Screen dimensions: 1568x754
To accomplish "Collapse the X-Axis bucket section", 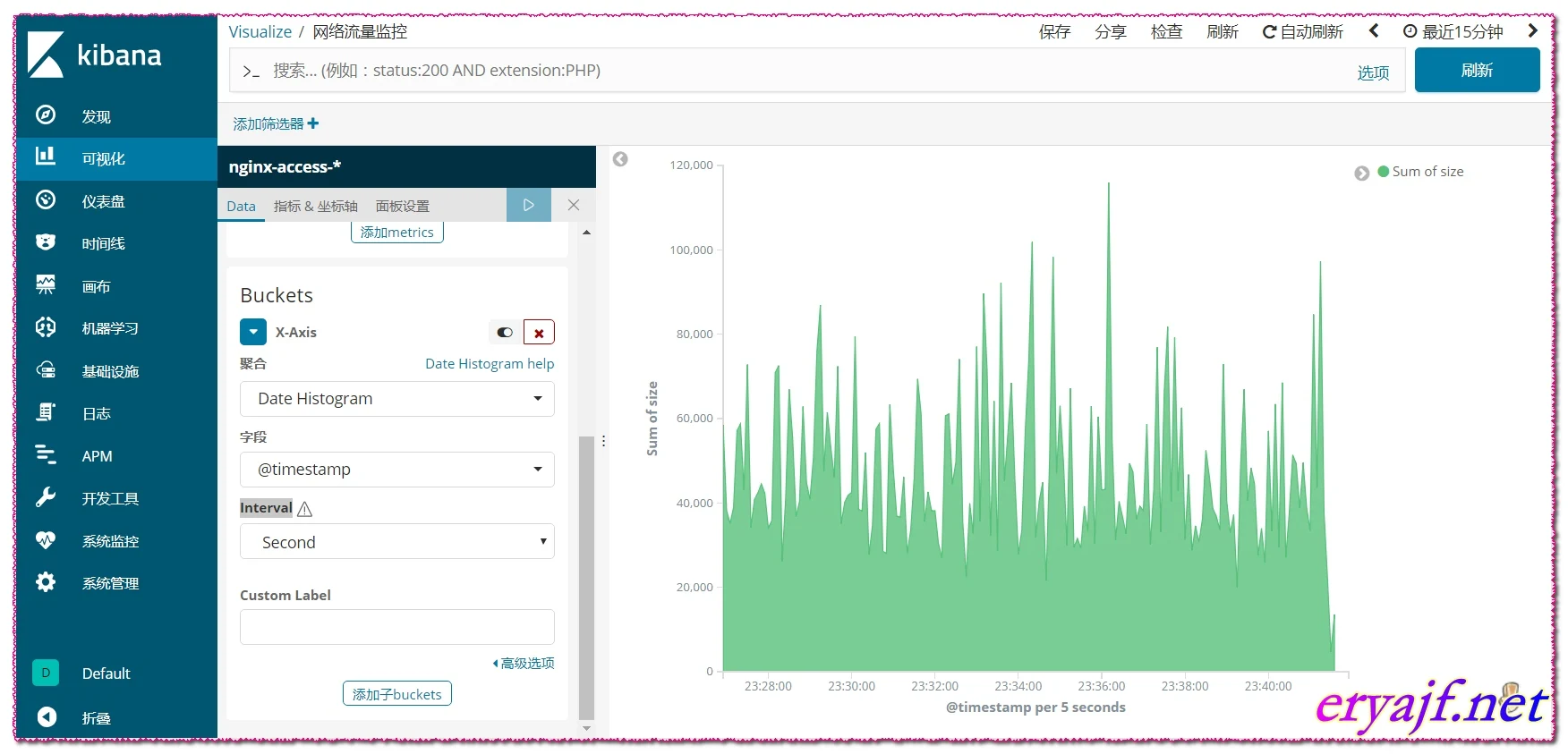I will point(253,332).
